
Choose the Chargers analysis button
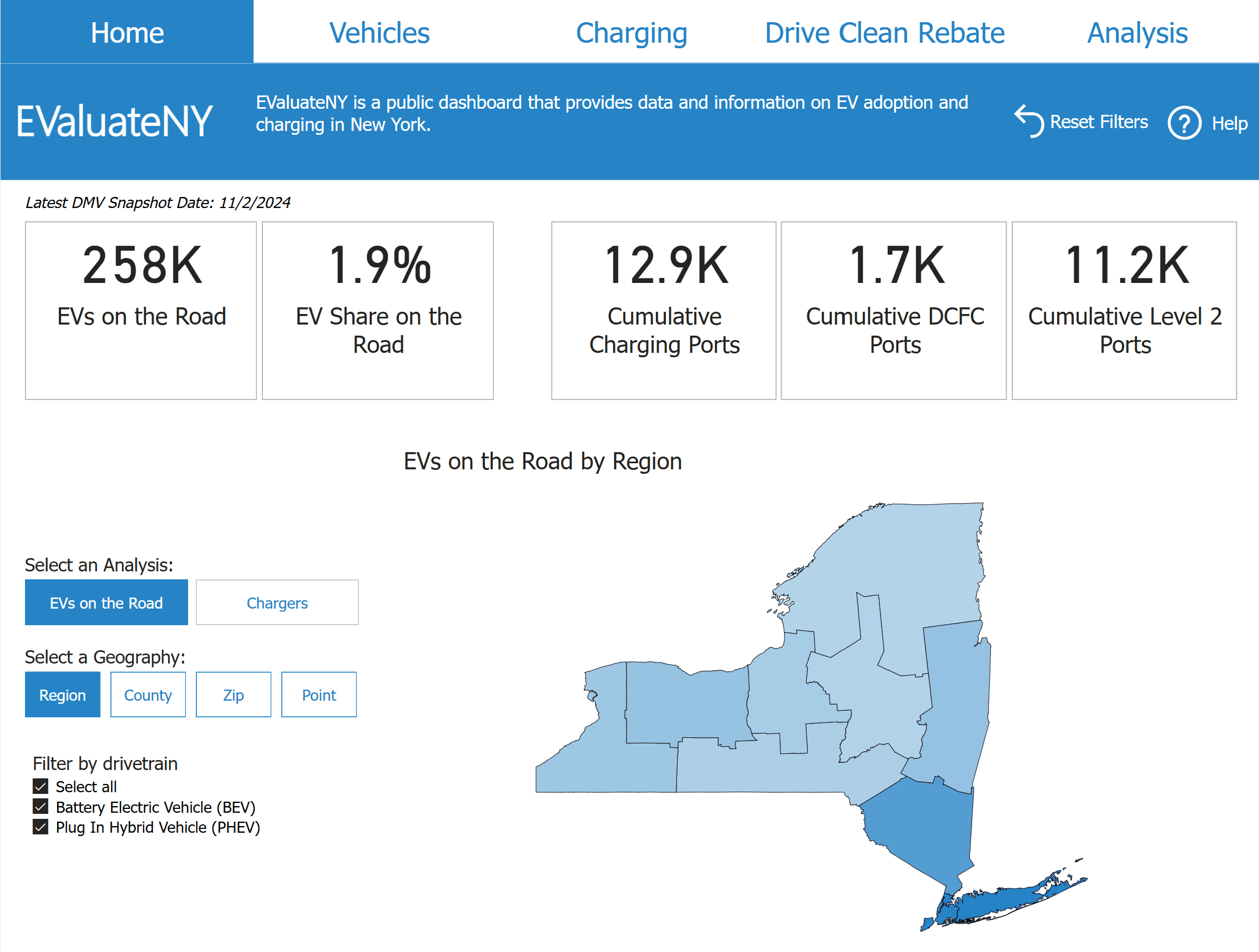tap(277, 602)
